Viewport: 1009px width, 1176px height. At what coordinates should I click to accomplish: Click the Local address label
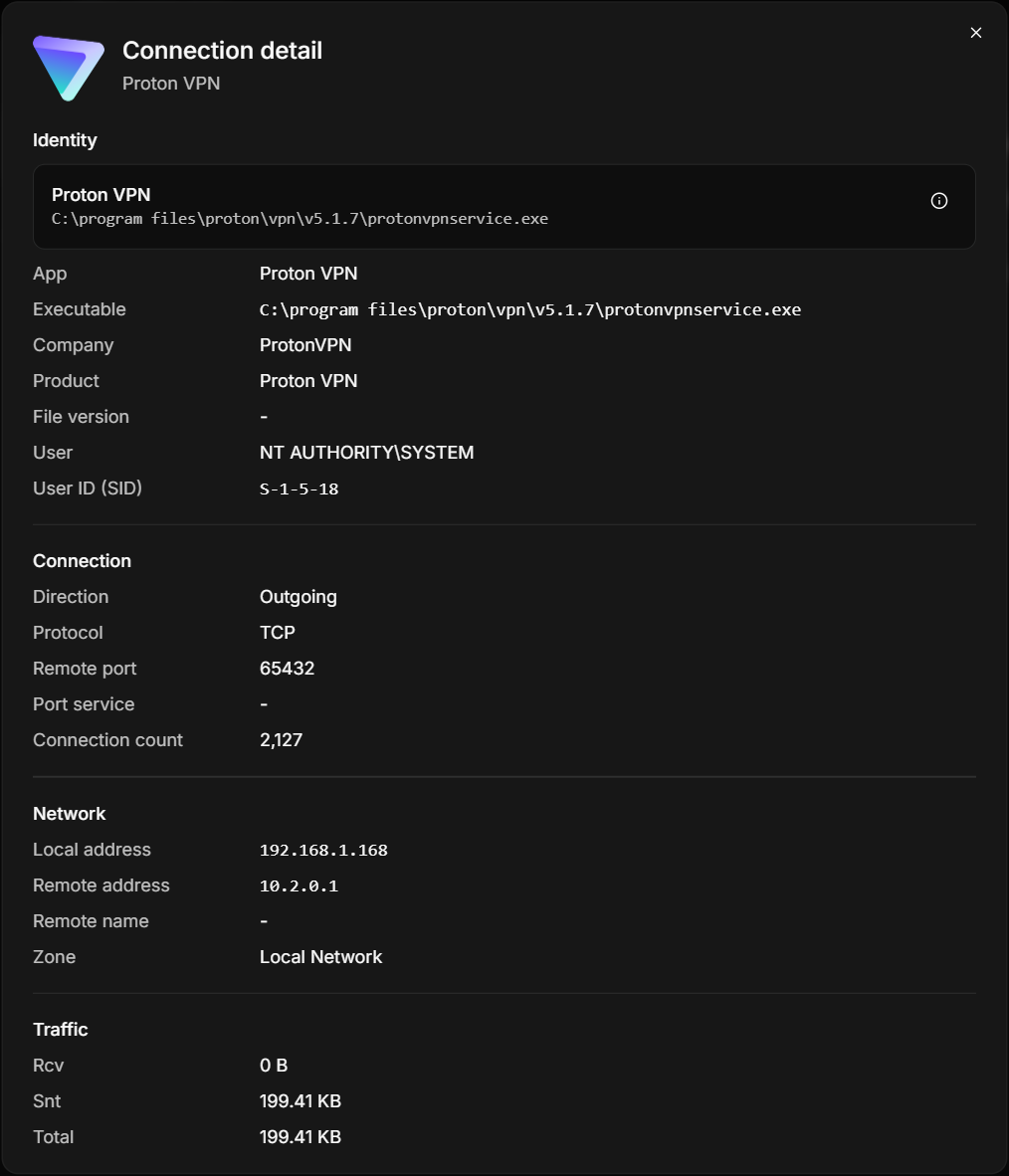(92, 850)
